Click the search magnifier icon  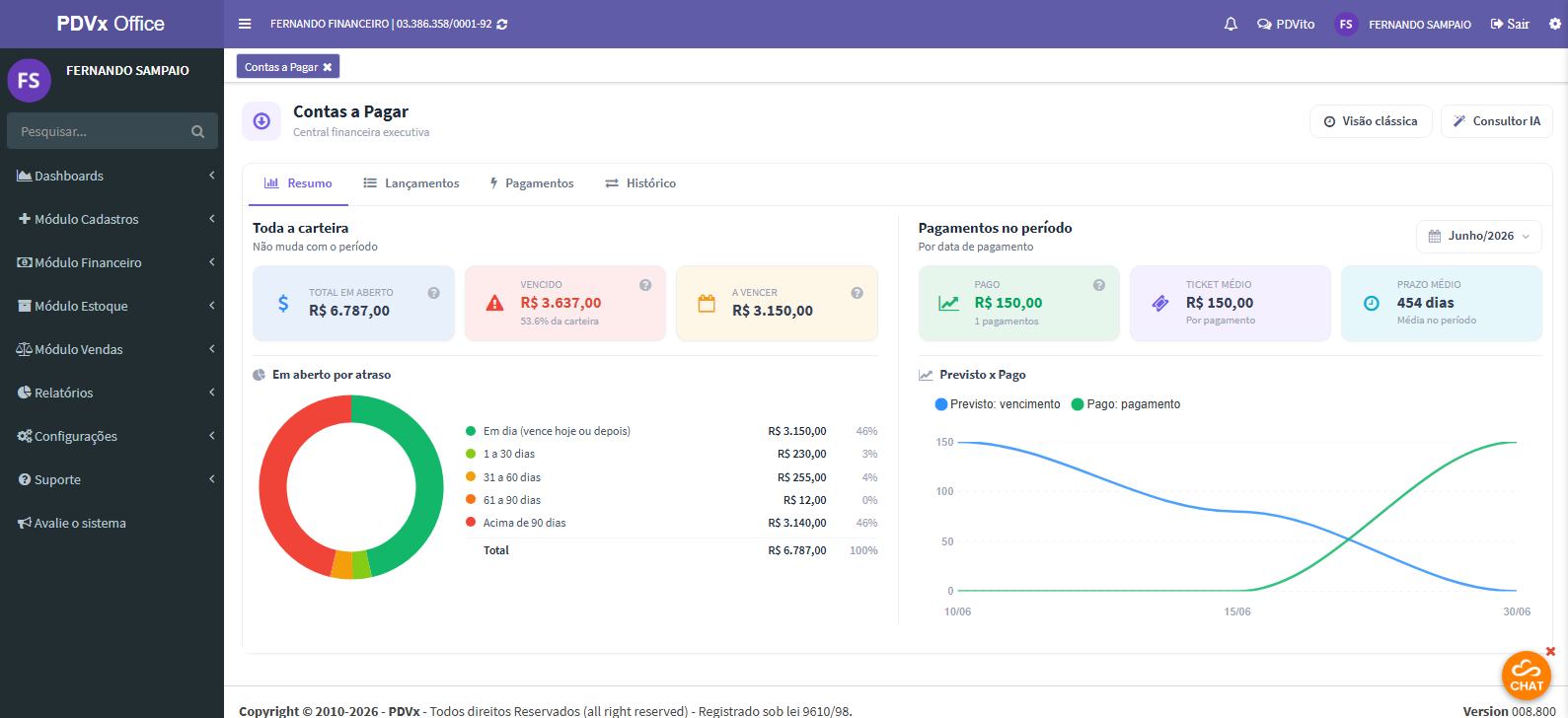(x=197, y=131)
